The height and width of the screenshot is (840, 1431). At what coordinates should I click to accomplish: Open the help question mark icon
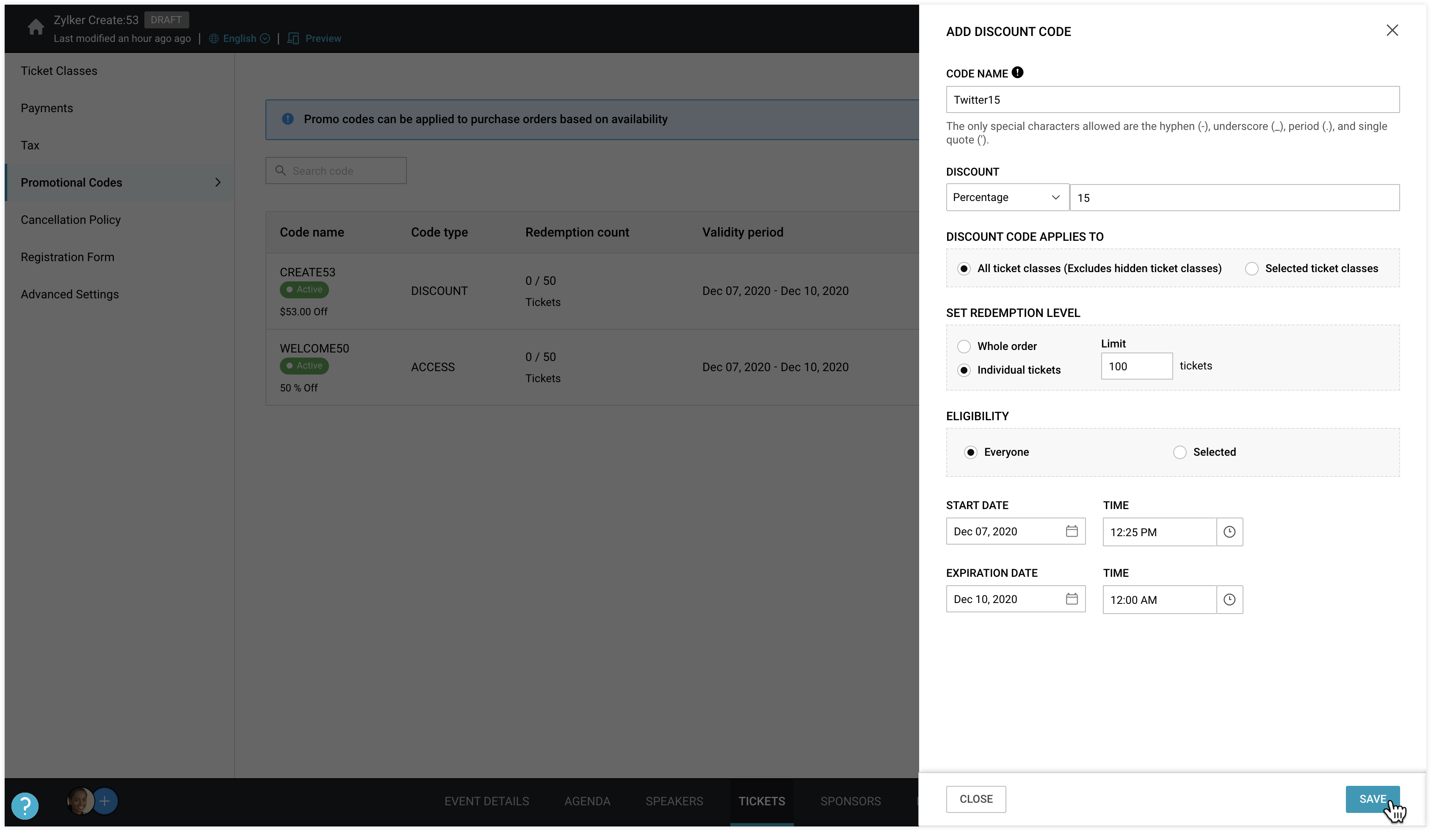pos(25,805)
